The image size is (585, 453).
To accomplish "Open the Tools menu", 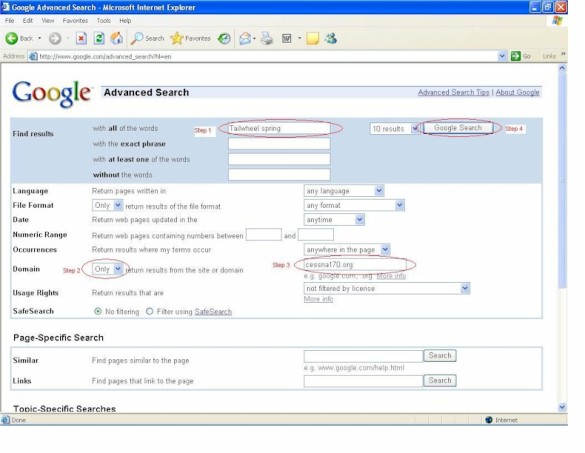I will click(x=103, y=21).
